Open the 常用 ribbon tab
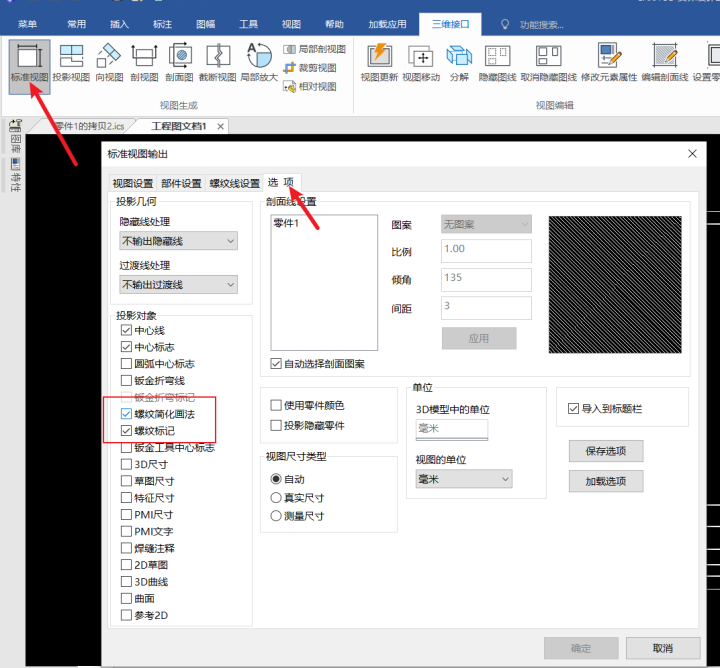This screenshot has width=720, height=668. (76, 24)
